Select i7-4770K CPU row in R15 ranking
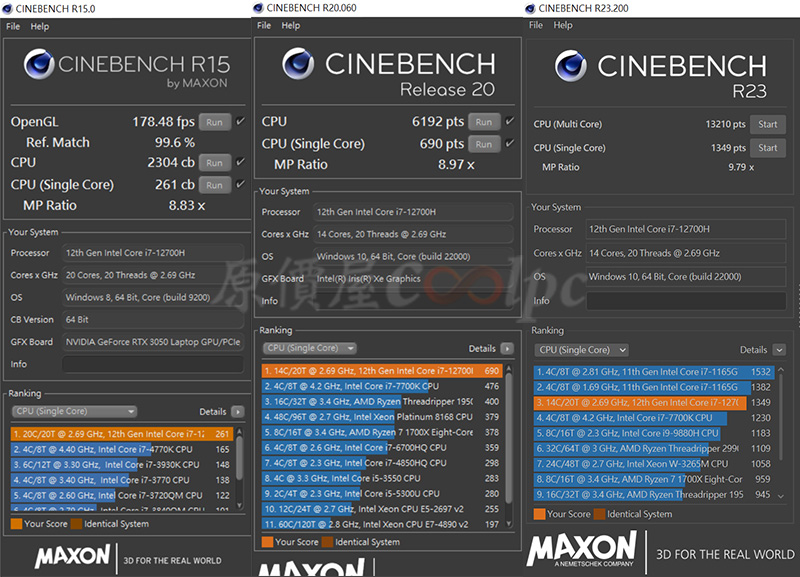Viewport: 800px width, 577px height. point(122,449)
